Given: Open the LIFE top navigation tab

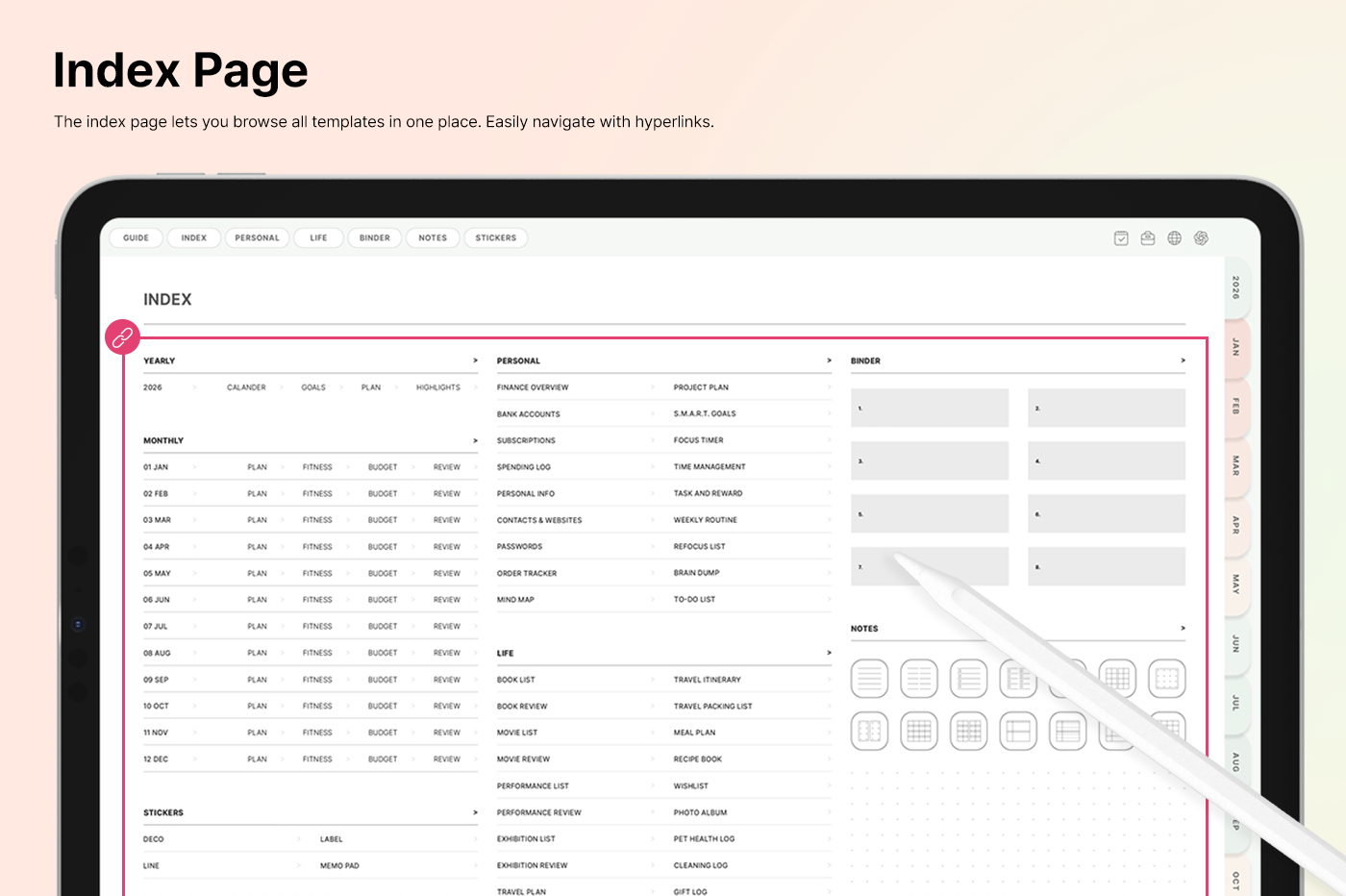Looking at the screenshot, I should [x=318, y=238].
